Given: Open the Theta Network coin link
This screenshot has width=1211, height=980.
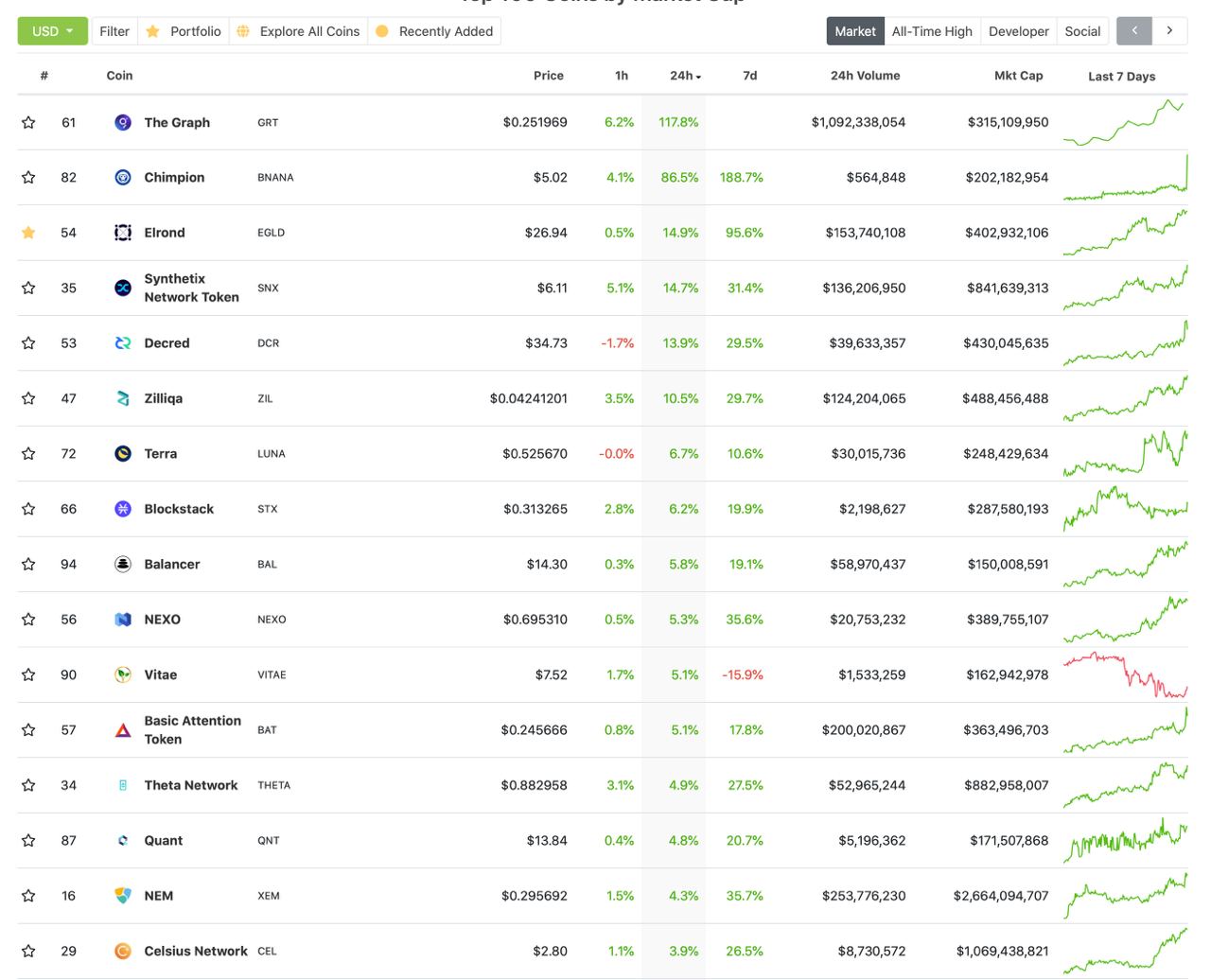Looking at the screenshot, I should coord(191,785).
